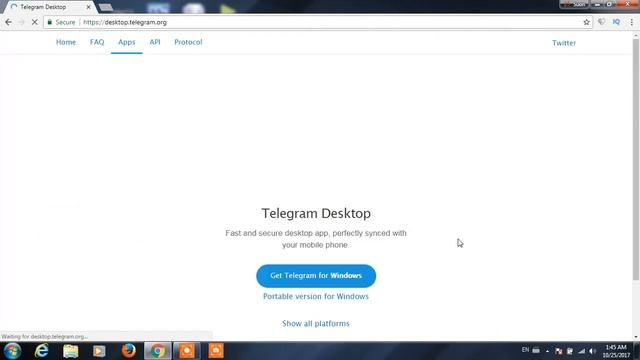The height and width of the screenshot is (360, 640).
Task: Click the Secure padlock indicator
Action: pyautogui.click(x=61, y=22)
